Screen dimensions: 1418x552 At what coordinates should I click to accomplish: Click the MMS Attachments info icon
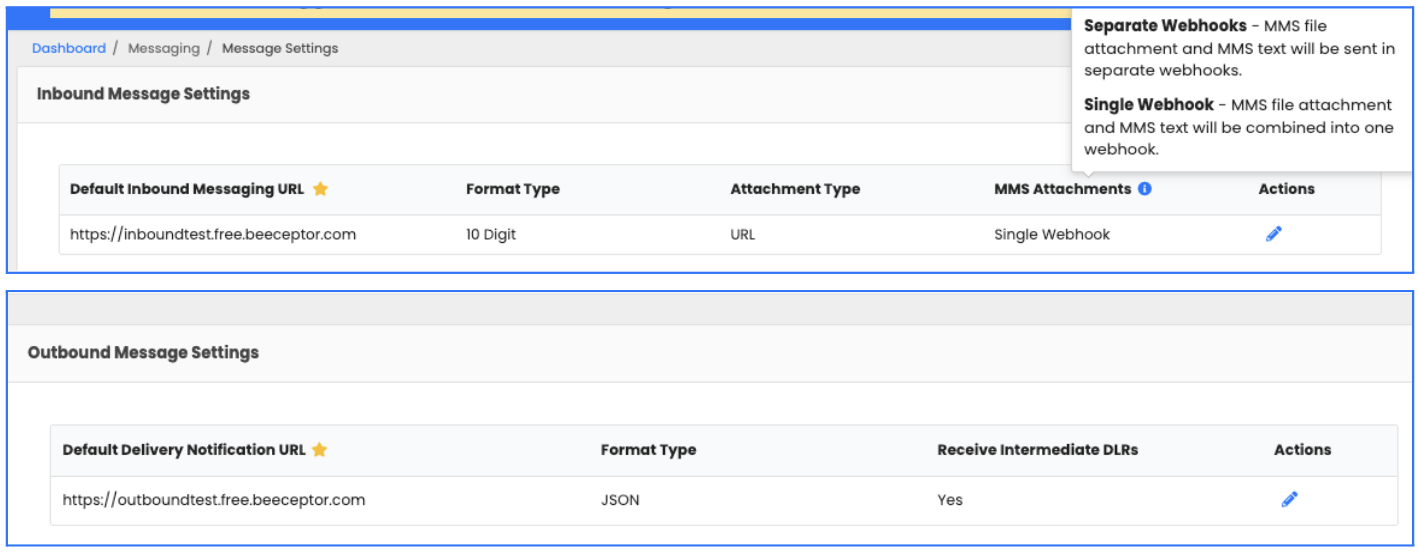(1145, 188)
